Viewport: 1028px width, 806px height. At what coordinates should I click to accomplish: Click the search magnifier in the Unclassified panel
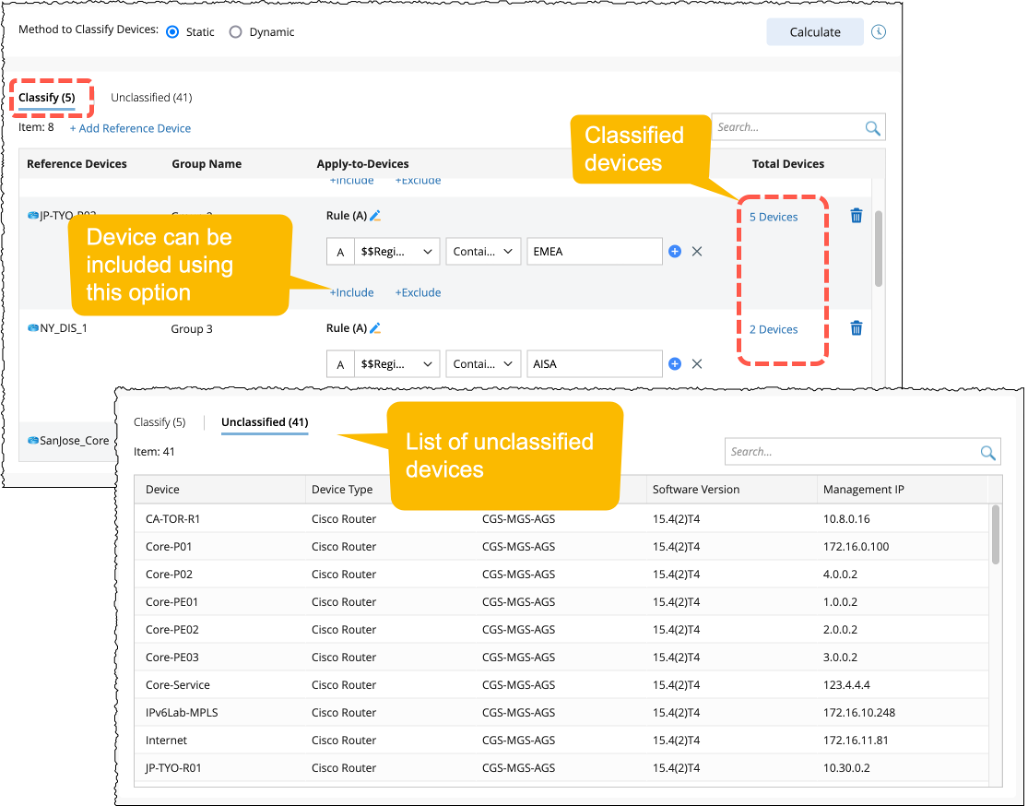(x=987, y=453)
